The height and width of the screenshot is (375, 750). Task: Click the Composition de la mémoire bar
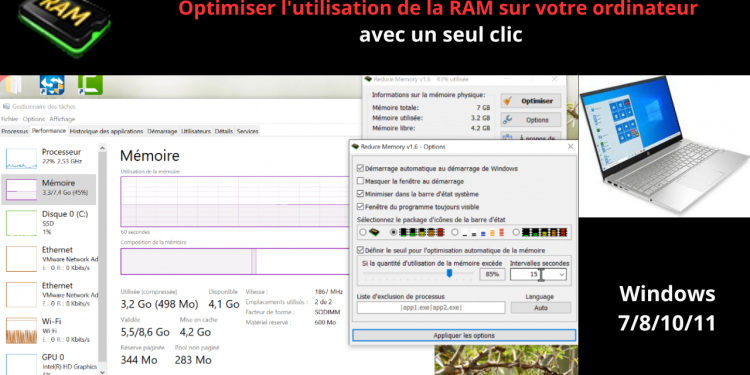[235, 261]
